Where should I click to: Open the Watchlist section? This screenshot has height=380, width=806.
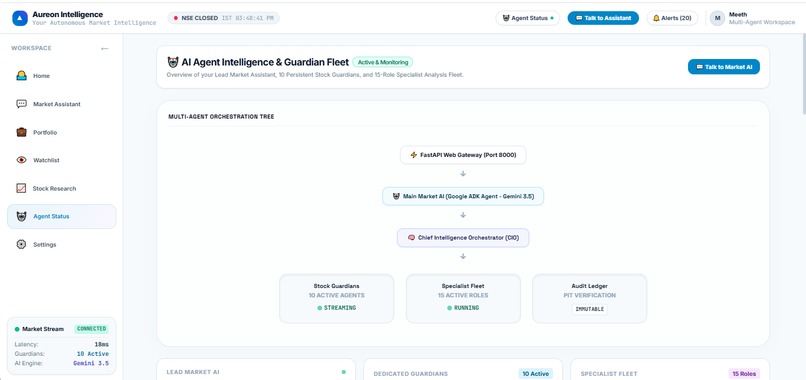tap(62, 160)
